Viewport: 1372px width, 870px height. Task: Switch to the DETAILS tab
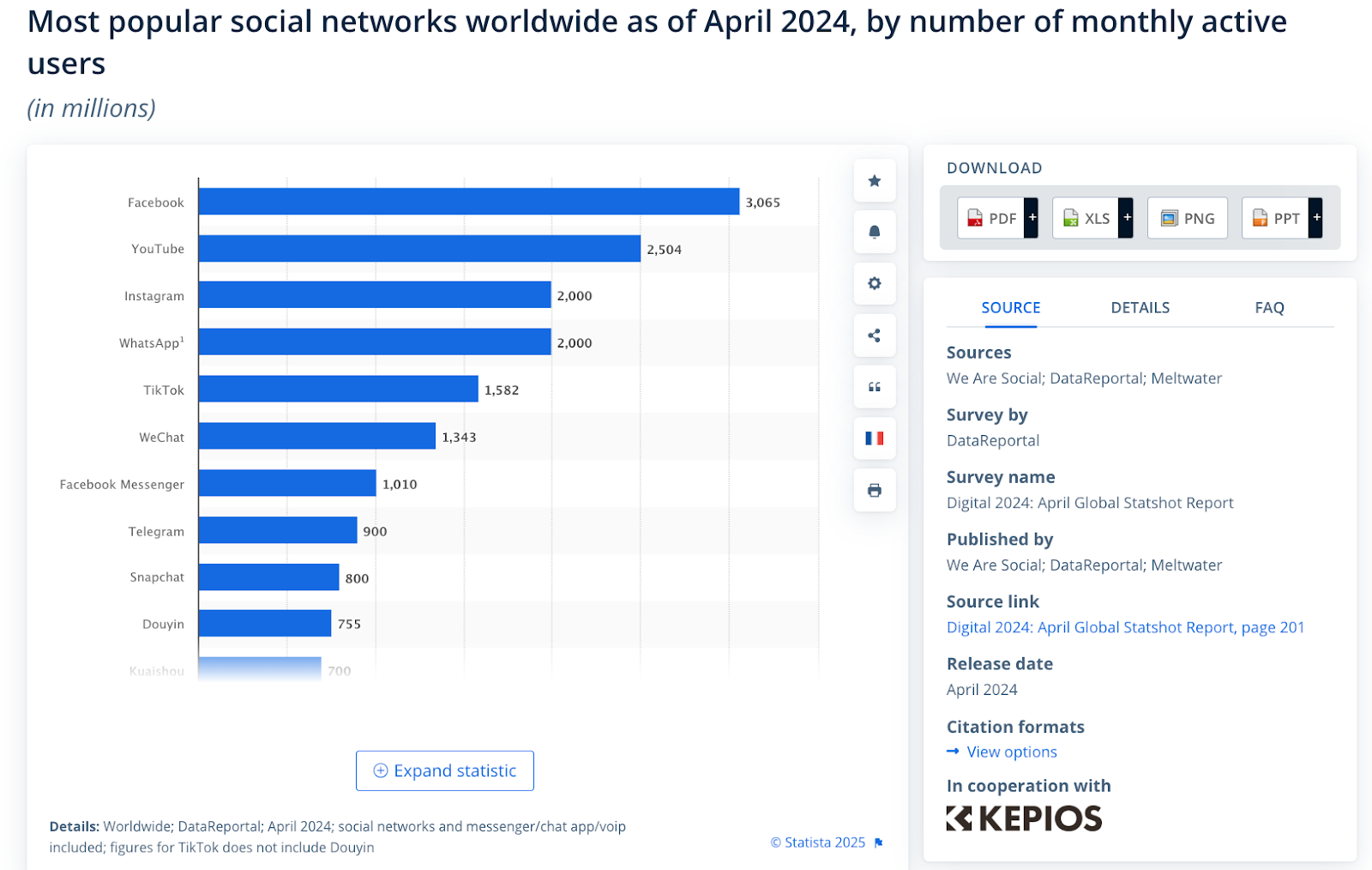(1140, 308)
